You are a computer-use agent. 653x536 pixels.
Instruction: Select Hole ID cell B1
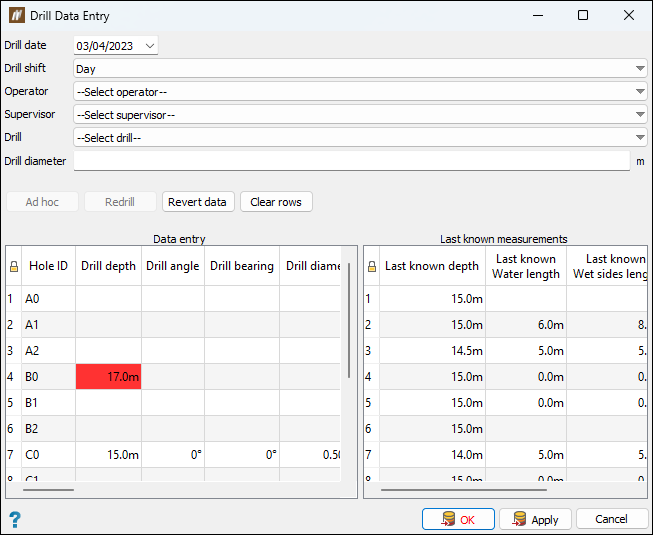(48, 403)
